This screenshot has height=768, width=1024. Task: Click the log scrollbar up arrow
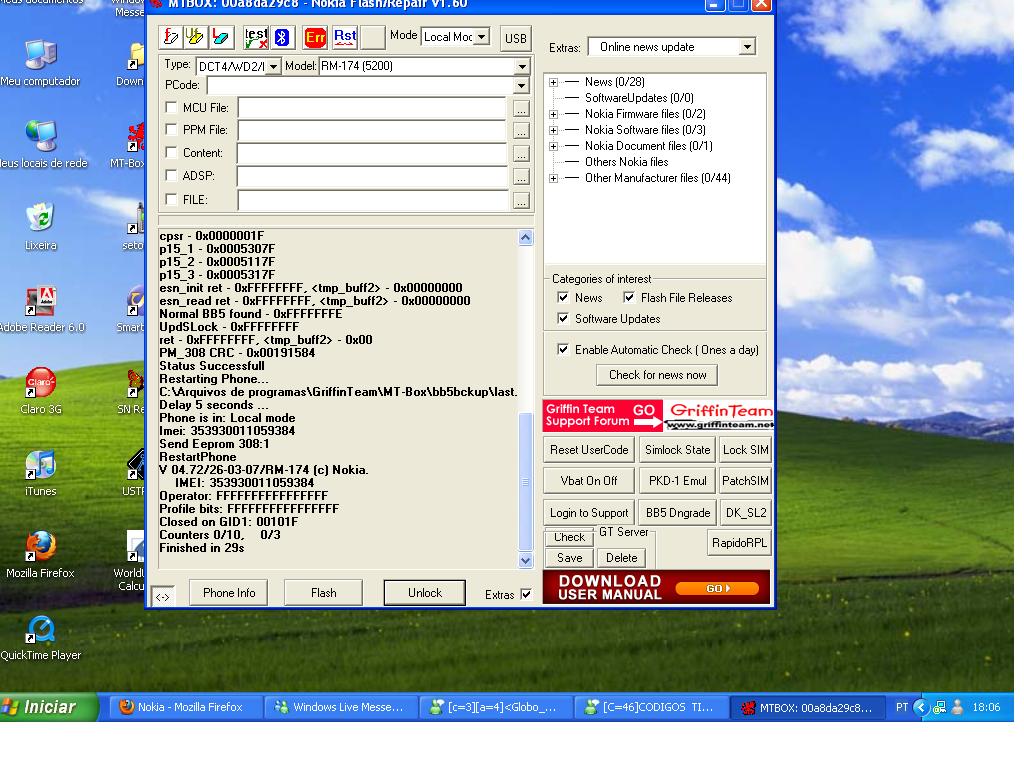(525, 237)
